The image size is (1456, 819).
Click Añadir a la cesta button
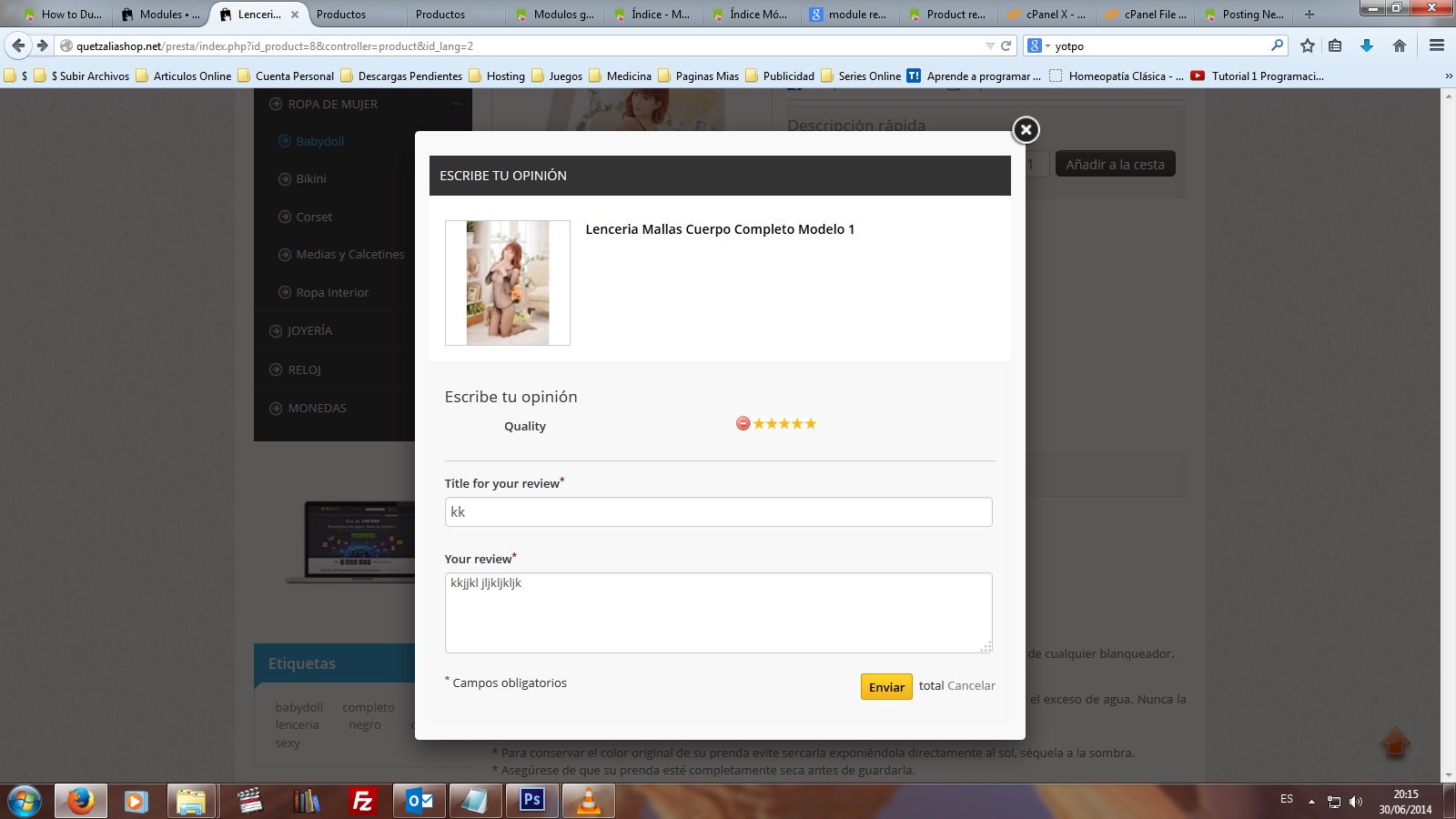[x=1116, y=164]
